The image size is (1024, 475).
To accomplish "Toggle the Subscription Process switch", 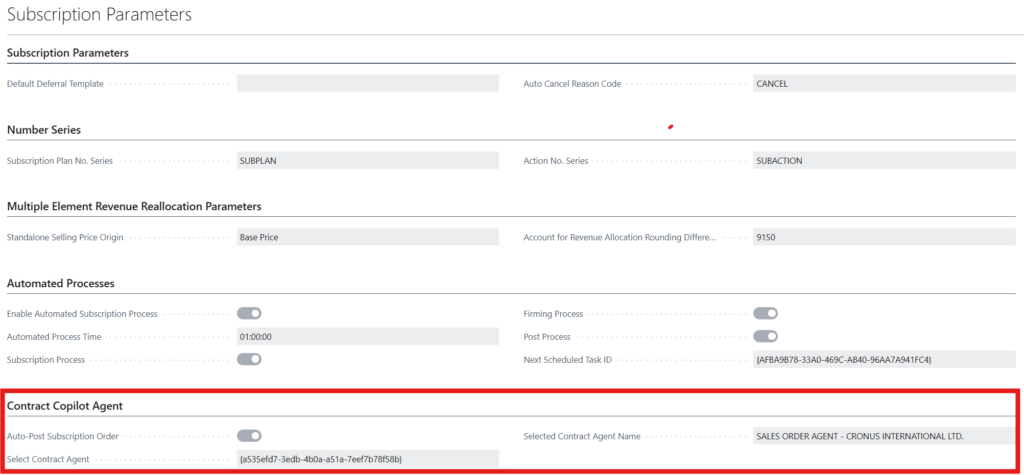I will pyautogui.click(x=249, y=359).
